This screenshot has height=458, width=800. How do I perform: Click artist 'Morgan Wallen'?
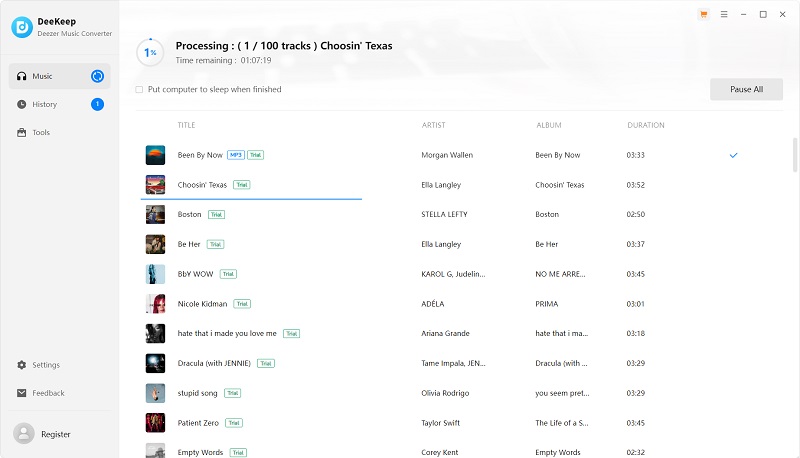coord(447,155)
